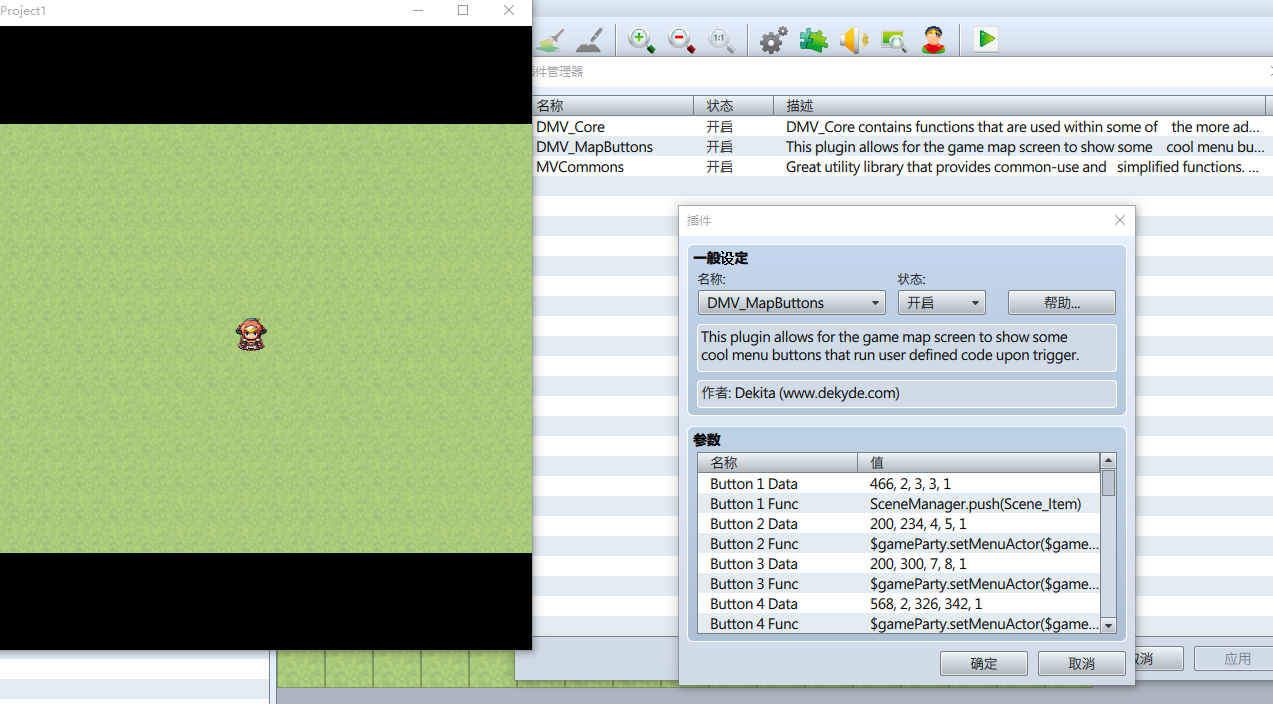Image resolution: width=1273 pixels, height=704 pixels.
Task: Open the 状态 dropdown showing 开启
Action: click(x=941, y=303)
